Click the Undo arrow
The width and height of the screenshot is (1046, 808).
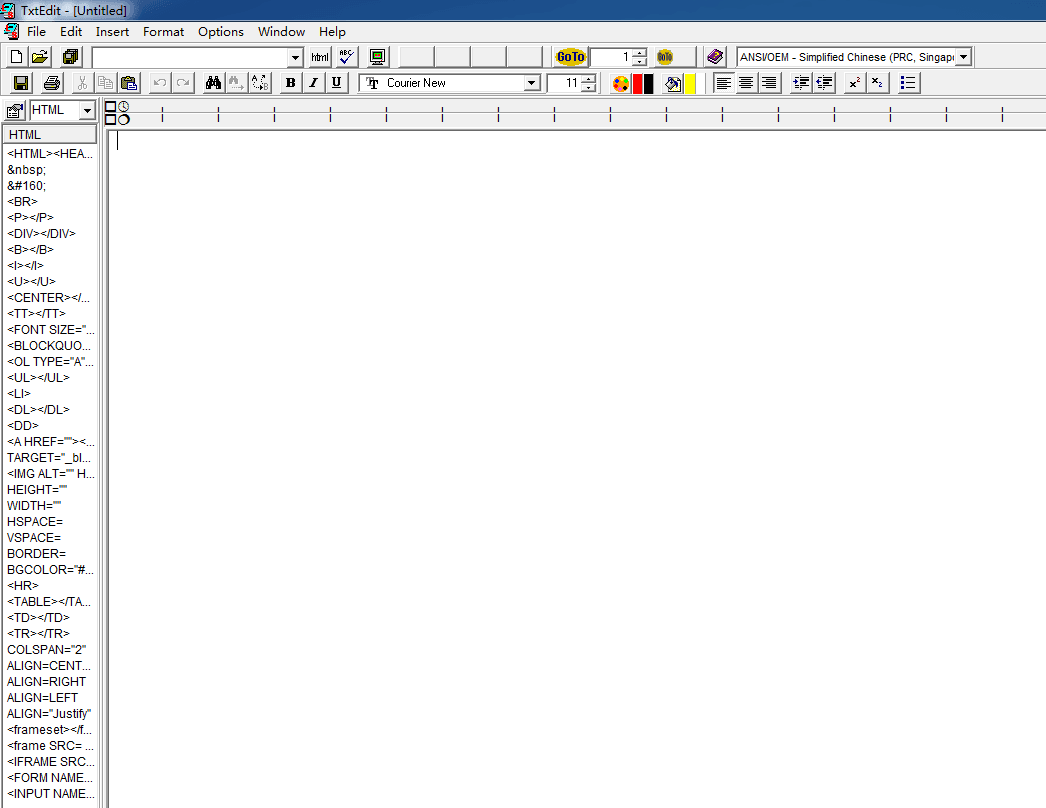[x=159, y=83]
